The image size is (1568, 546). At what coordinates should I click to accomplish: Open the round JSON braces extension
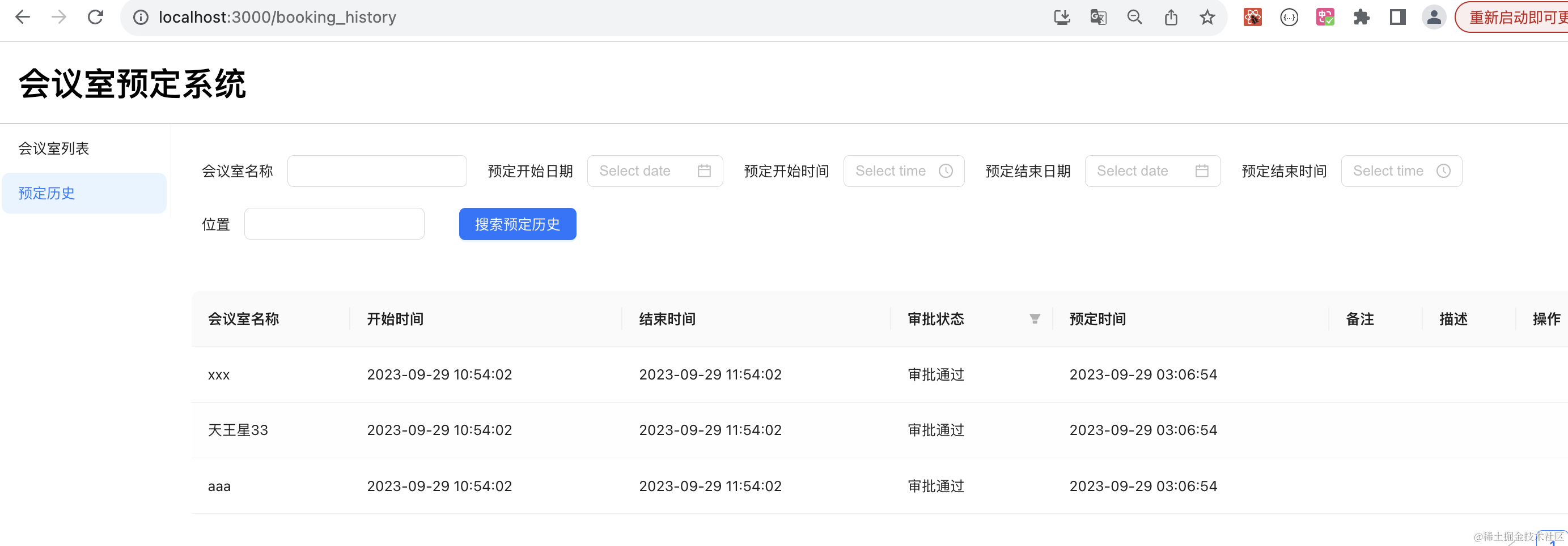coord(1289,17)
